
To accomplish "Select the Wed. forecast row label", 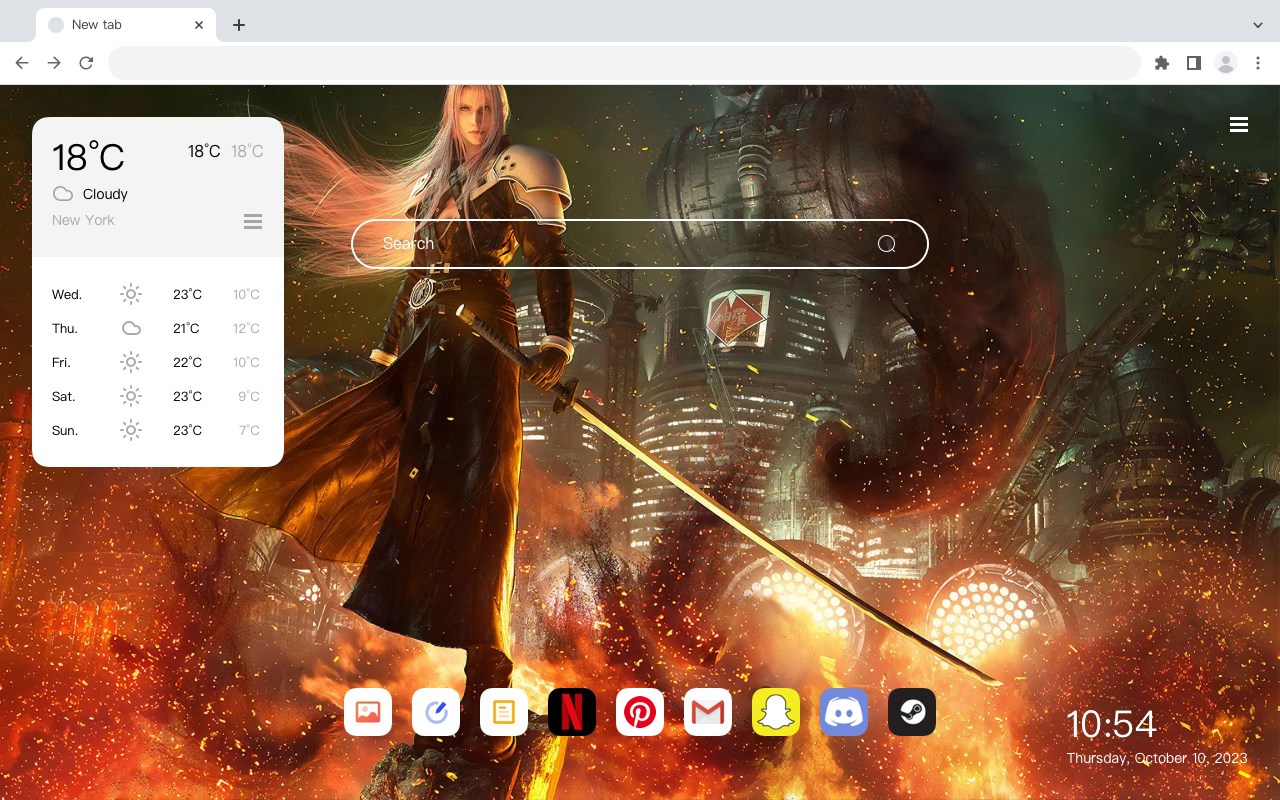I will tap(67, 294).
